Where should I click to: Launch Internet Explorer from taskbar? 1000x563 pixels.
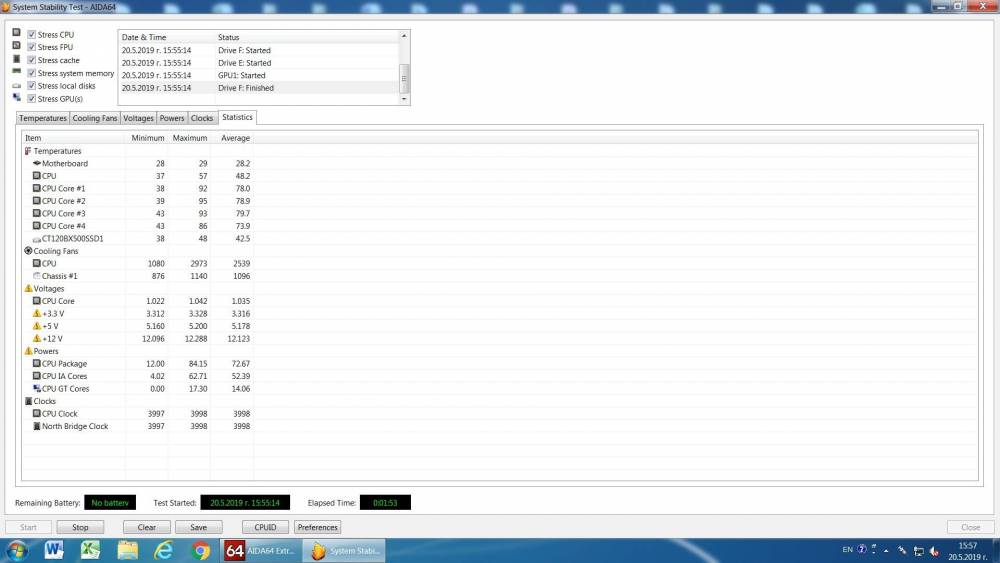[x=163, y=550]
